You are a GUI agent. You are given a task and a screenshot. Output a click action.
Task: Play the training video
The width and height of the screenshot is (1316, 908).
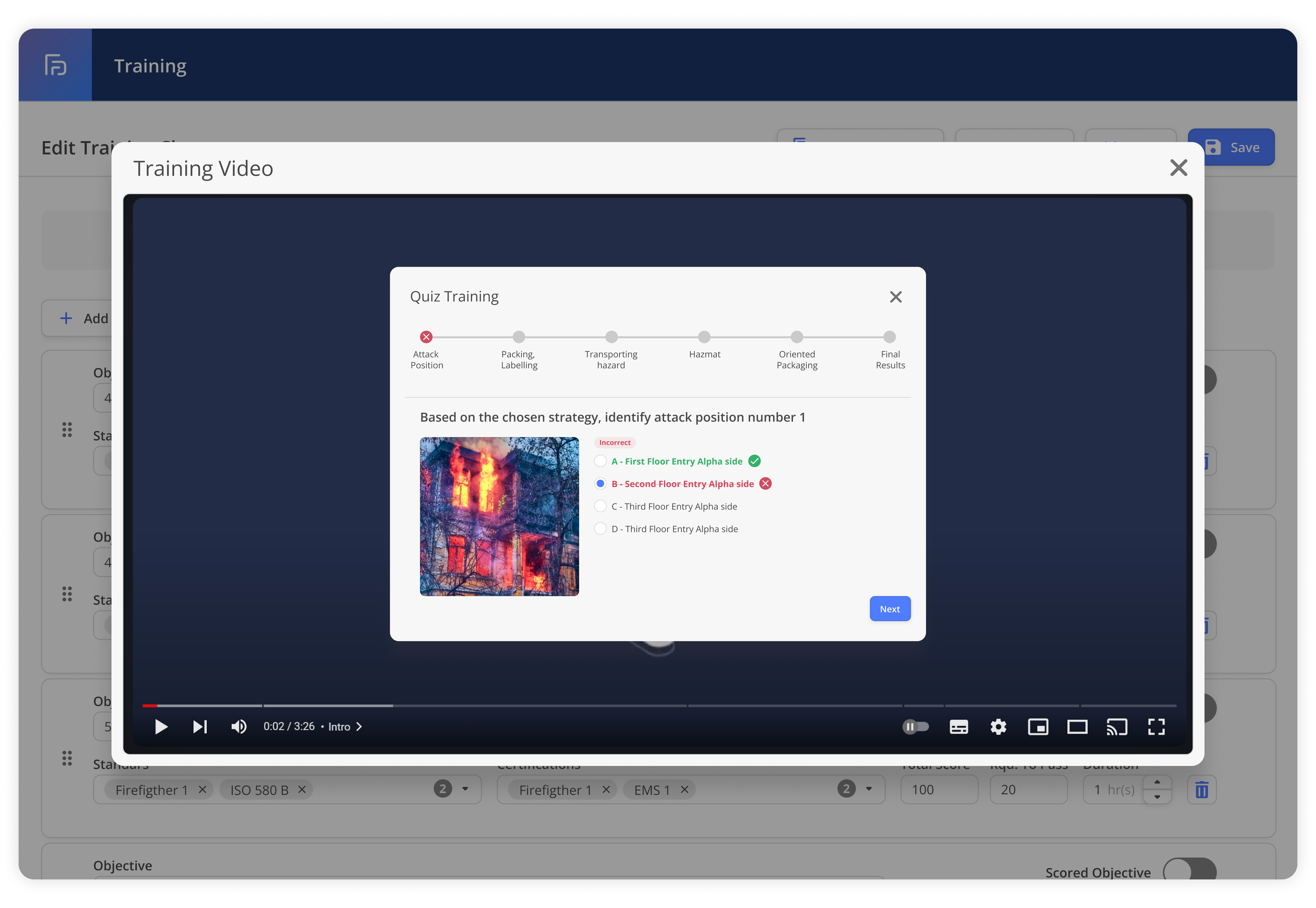pyautogui.click(x=161, y=726)
